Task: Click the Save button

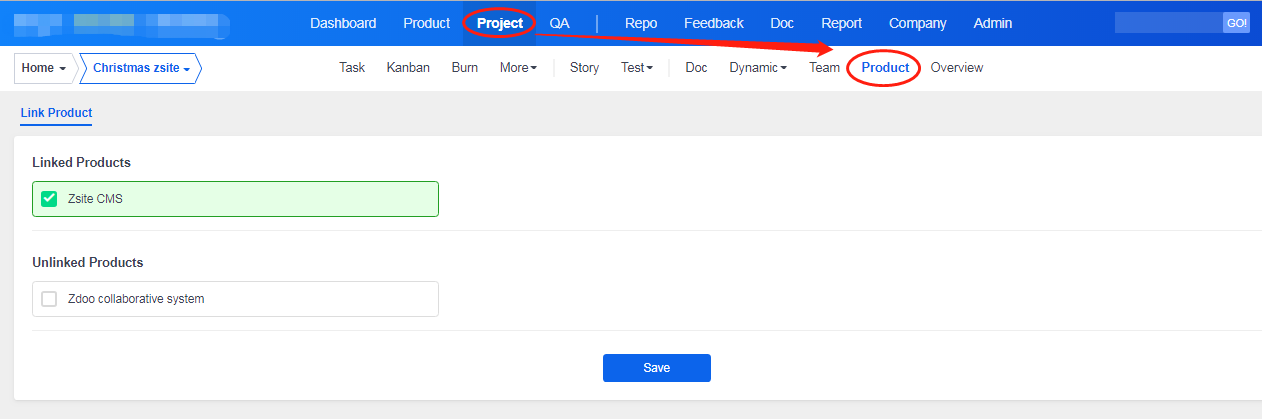Action: coord(656,368)
